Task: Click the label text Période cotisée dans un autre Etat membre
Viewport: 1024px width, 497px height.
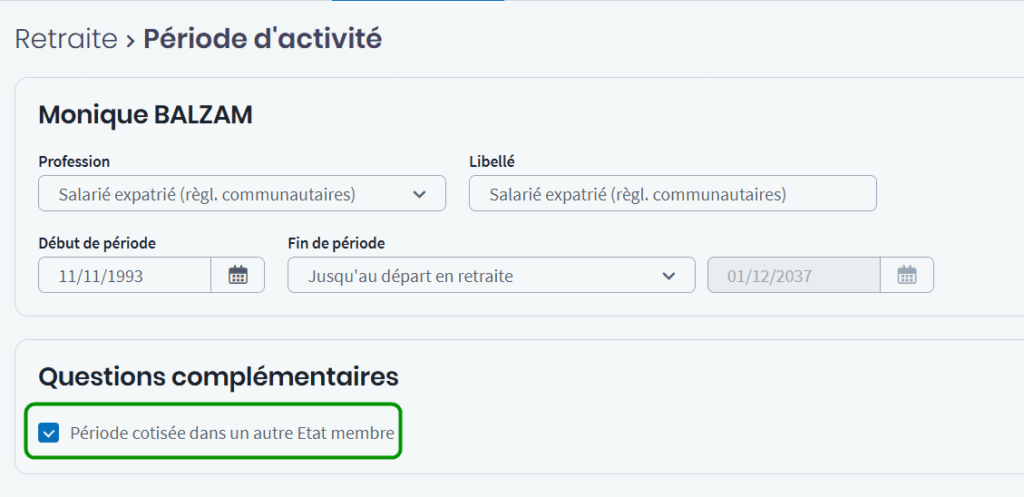Action: coord(232,433)
